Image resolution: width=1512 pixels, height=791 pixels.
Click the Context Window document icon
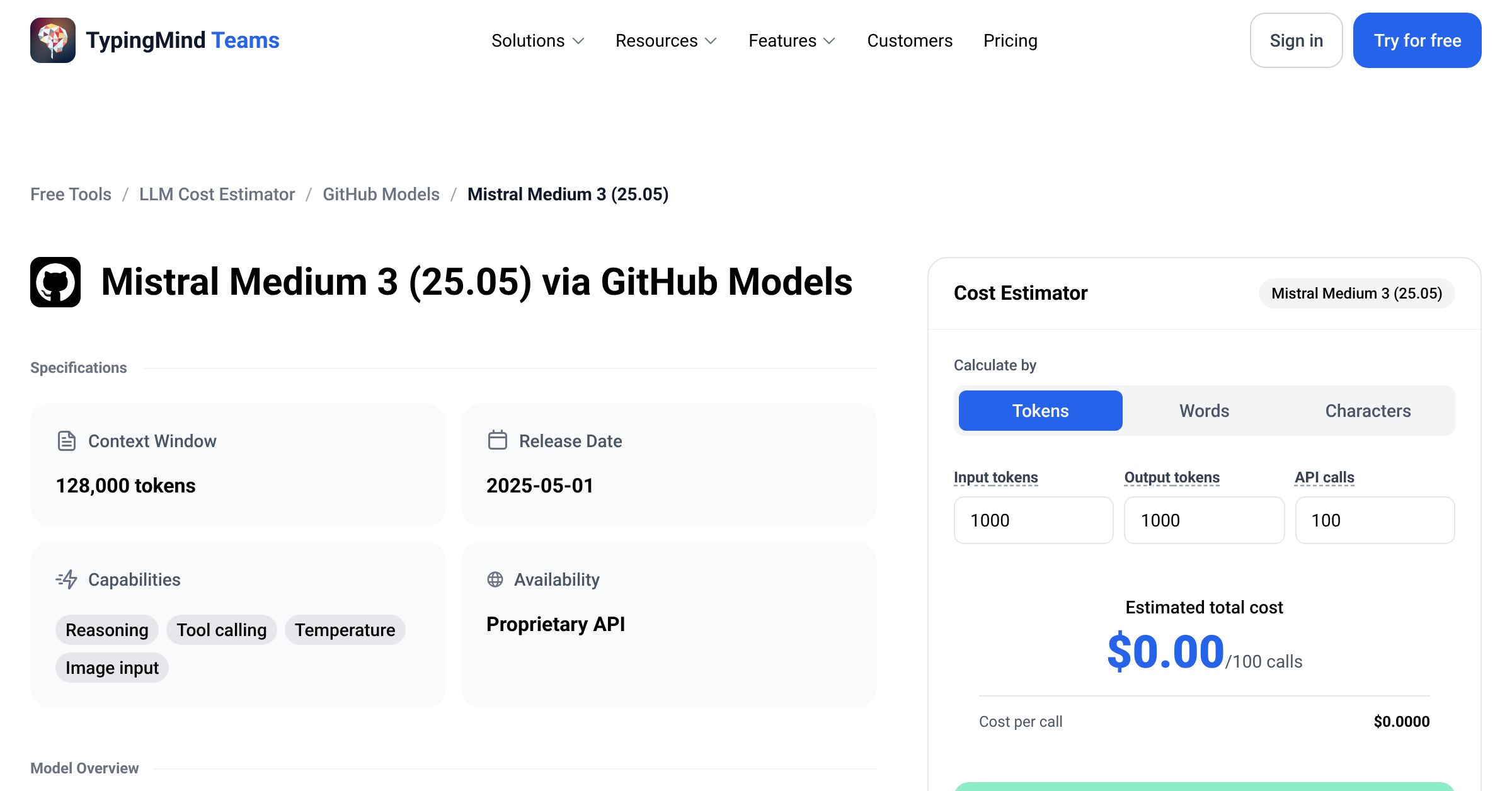(66, 441)
